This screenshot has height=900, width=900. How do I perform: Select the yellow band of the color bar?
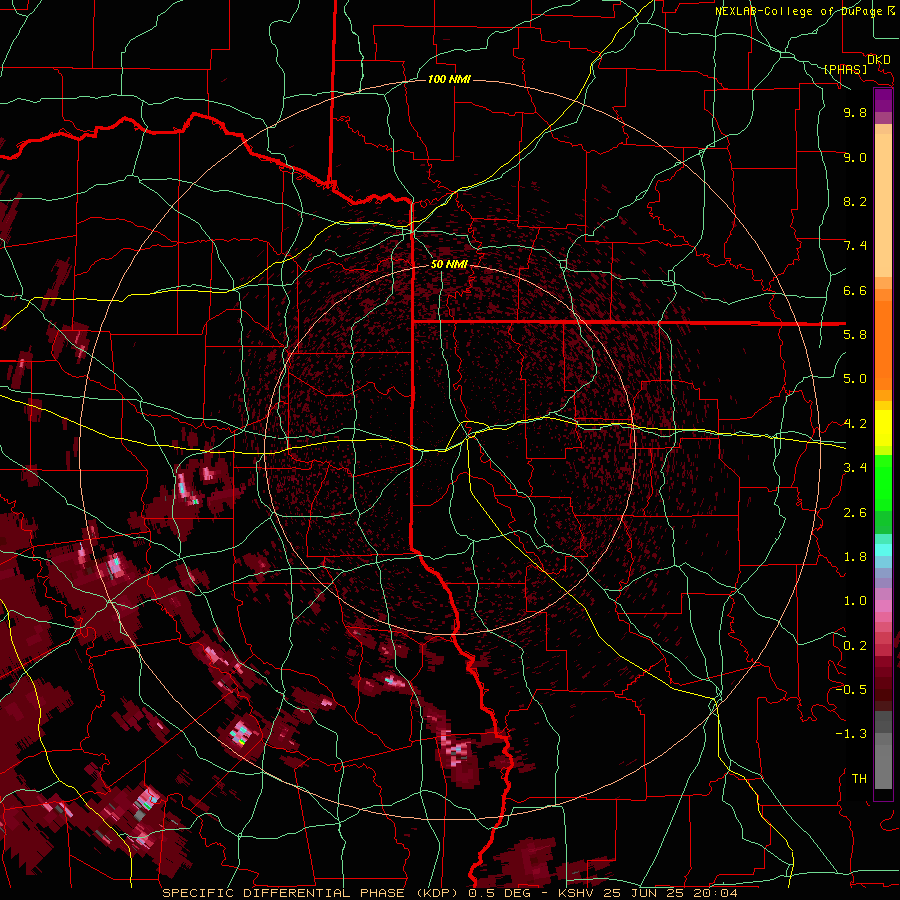883,428
